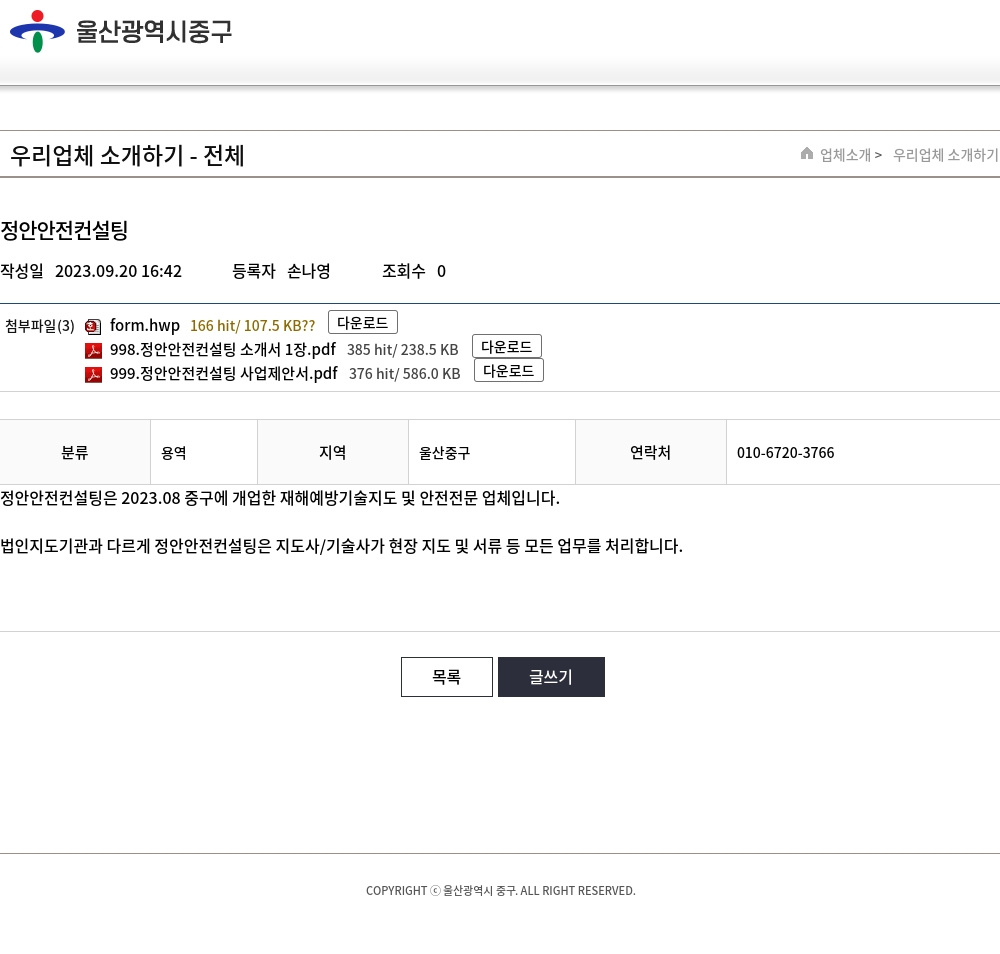The width and height of the screenshot is (1000, 954).
Task: Open 업체소개 breadcrumb link
Action: pos(845,155)
